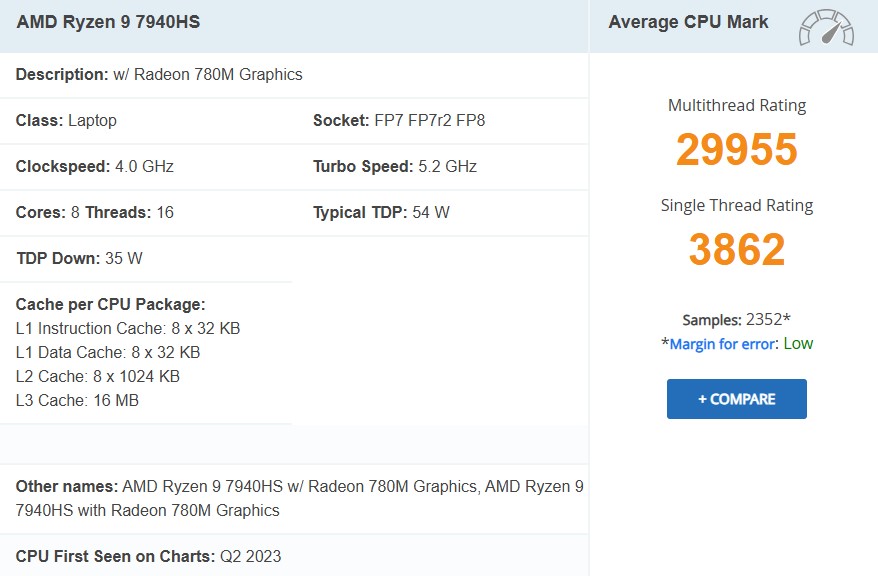This screenshot has height=576, width=878.
Task: Click the Other names row text
Action: point(299,498)
